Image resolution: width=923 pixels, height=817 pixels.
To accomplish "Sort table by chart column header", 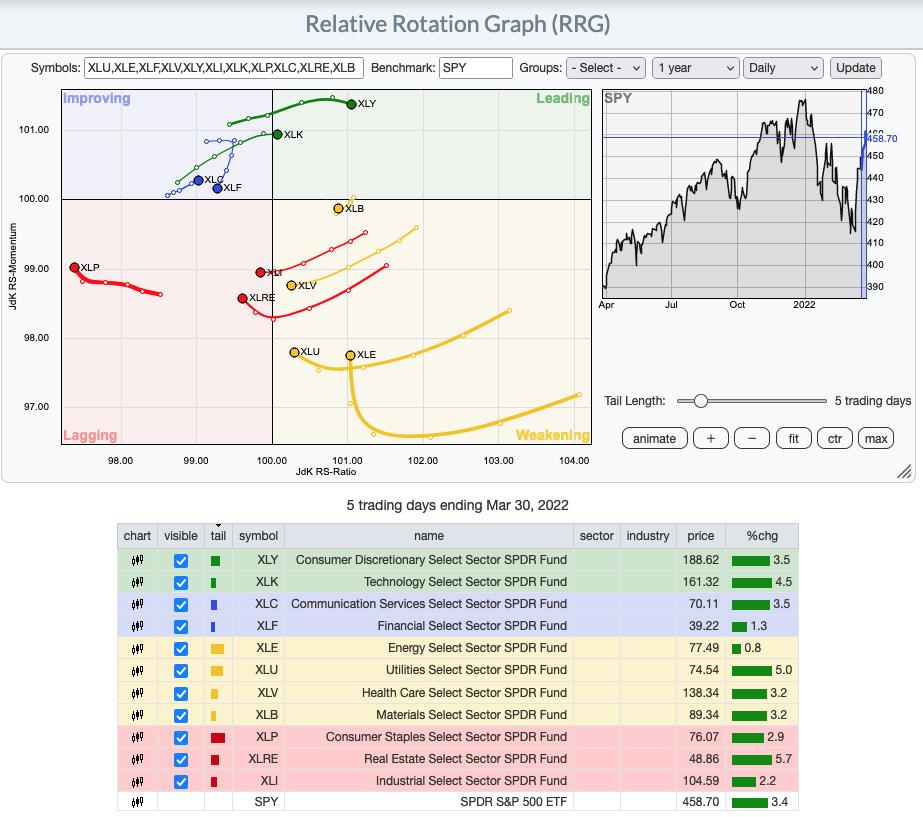I will coord(137,536).
